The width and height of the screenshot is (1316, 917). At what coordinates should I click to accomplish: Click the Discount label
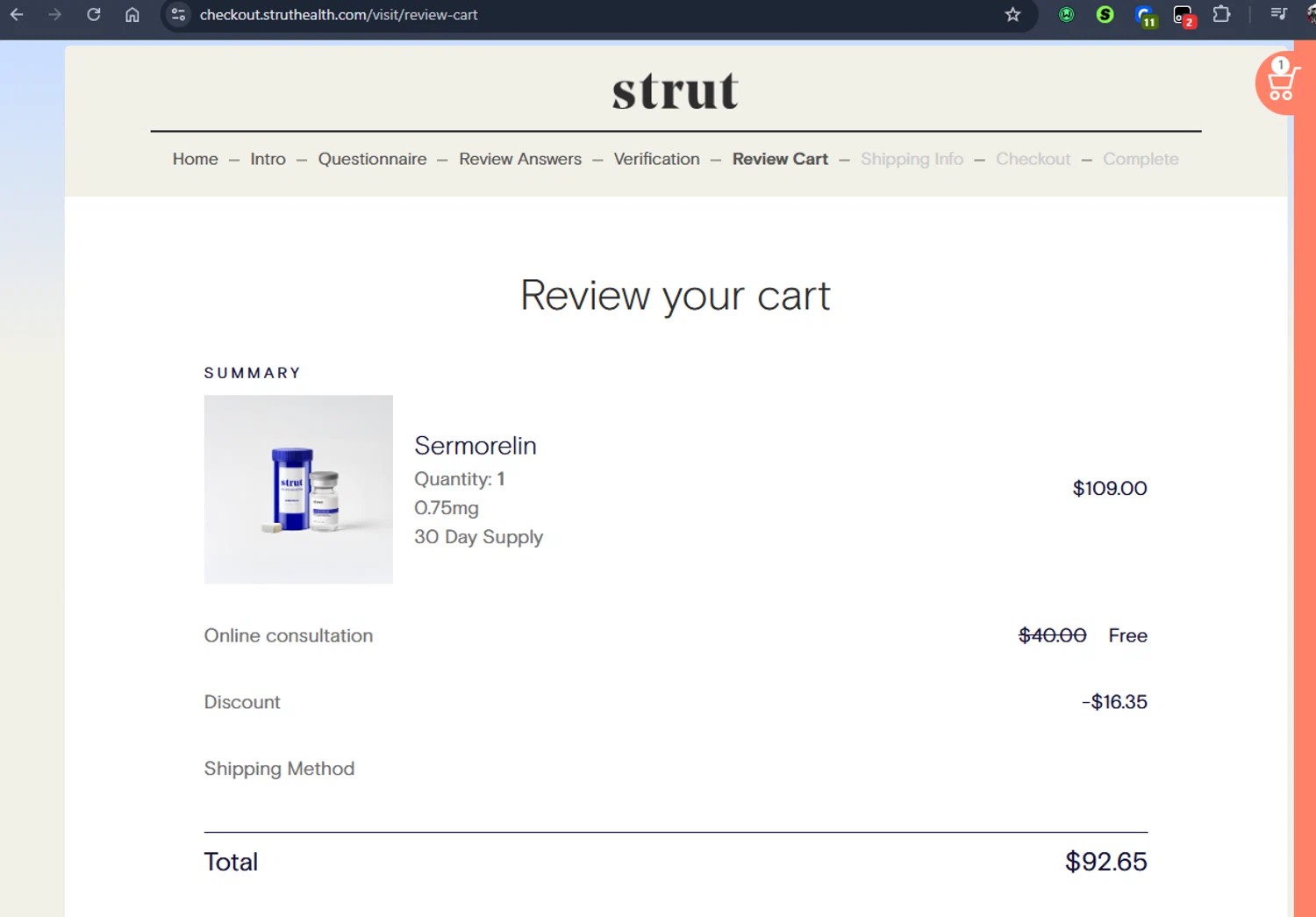(x=242, y=702)
